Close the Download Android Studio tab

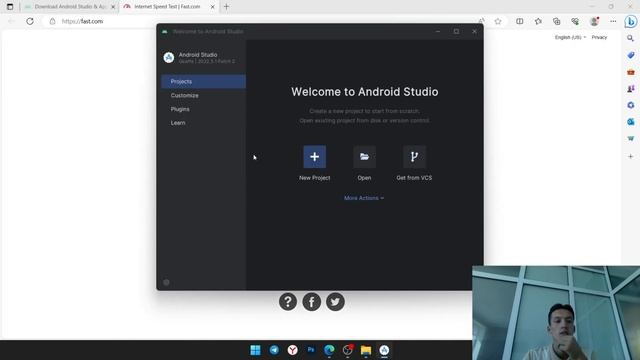(x=113, y=7)
